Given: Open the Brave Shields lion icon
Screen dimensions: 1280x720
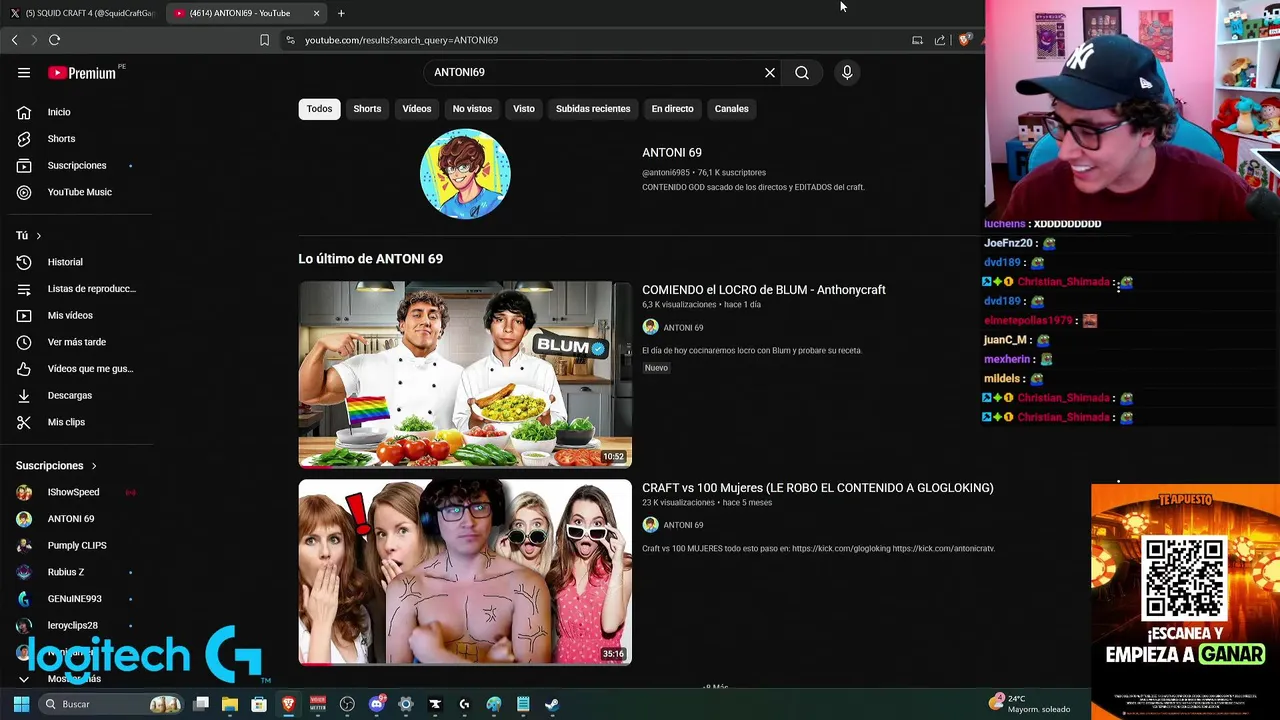Looking at the screenshot, I should pos(964,40).
